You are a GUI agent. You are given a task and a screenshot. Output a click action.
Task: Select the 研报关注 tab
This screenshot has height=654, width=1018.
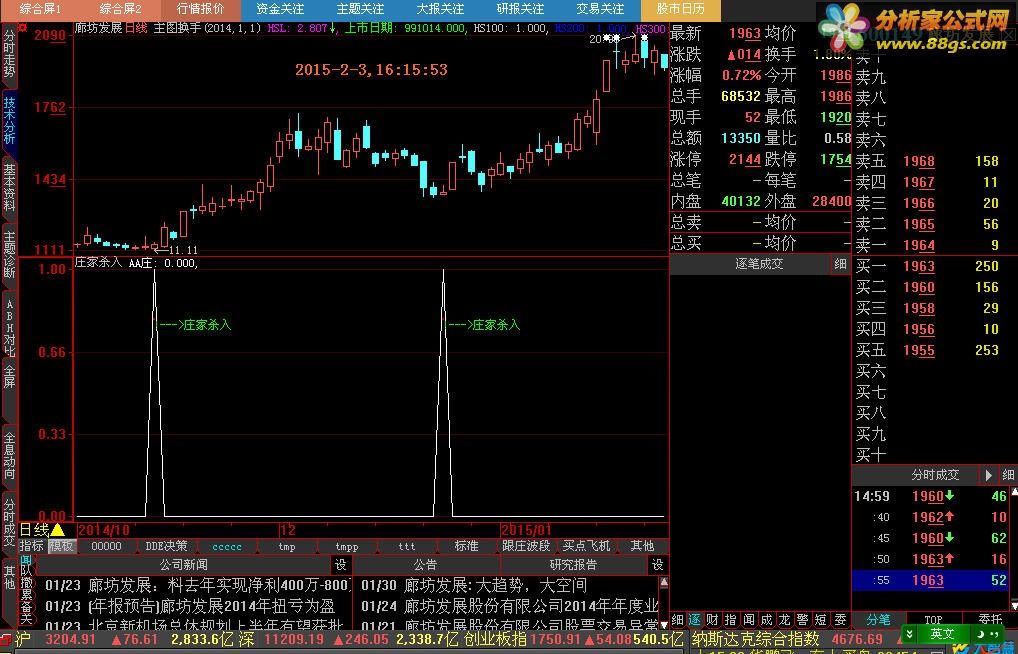[x=521, y=9]
